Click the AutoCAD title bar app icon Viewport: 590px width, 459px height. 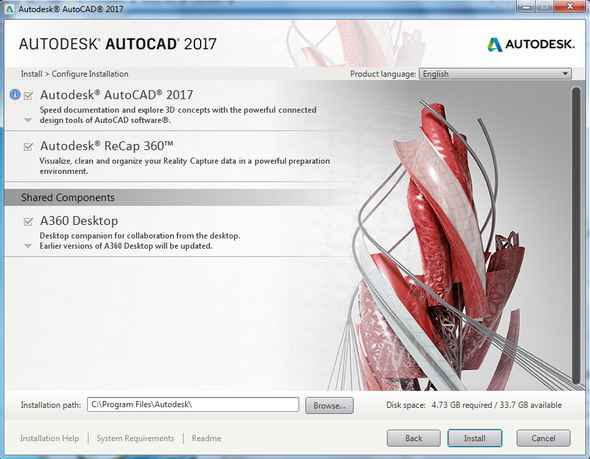click(9, 8)
